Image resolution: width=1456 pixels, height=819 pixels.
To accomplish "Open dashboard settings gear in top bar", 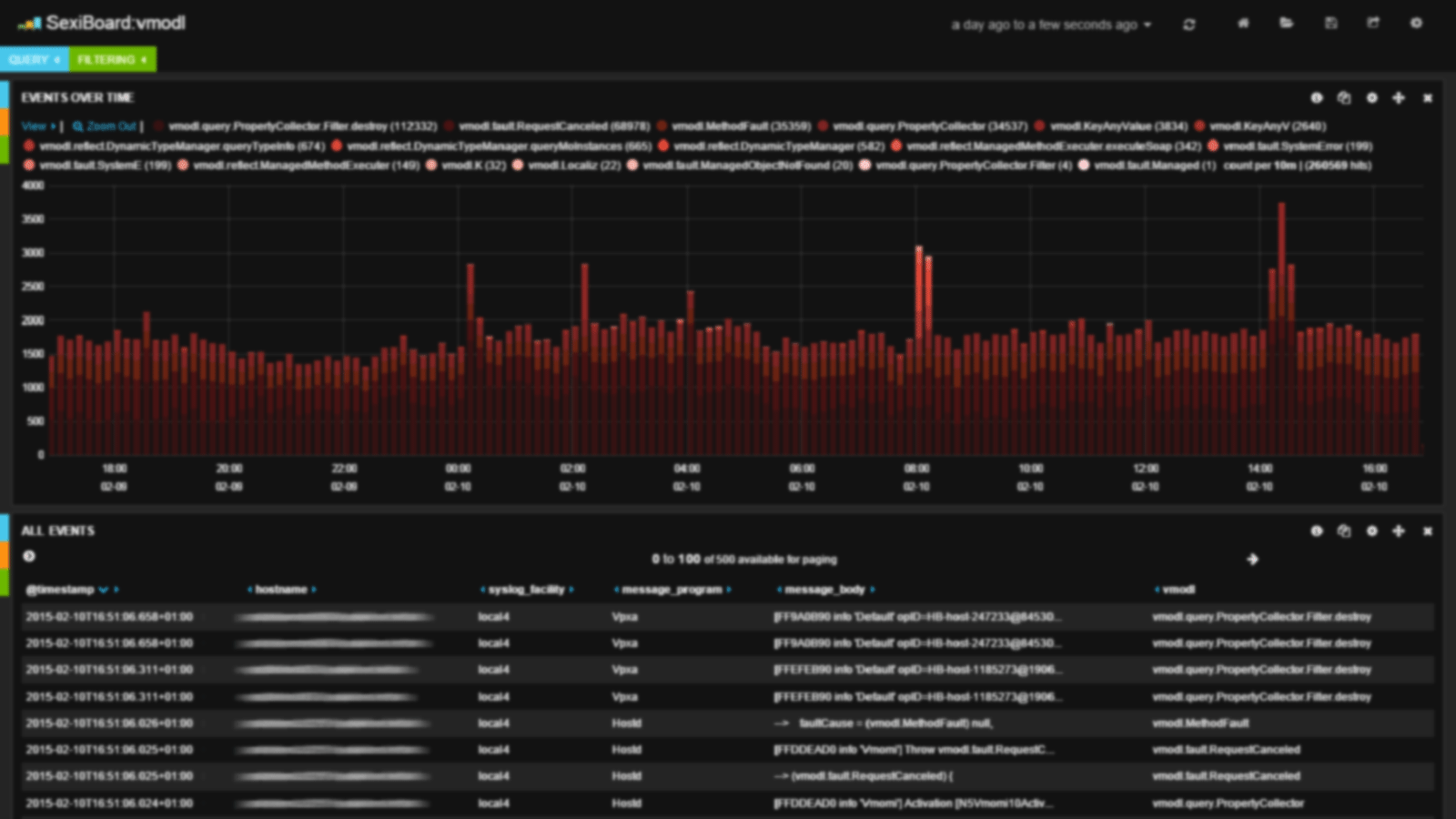I will coord(1416,24).
